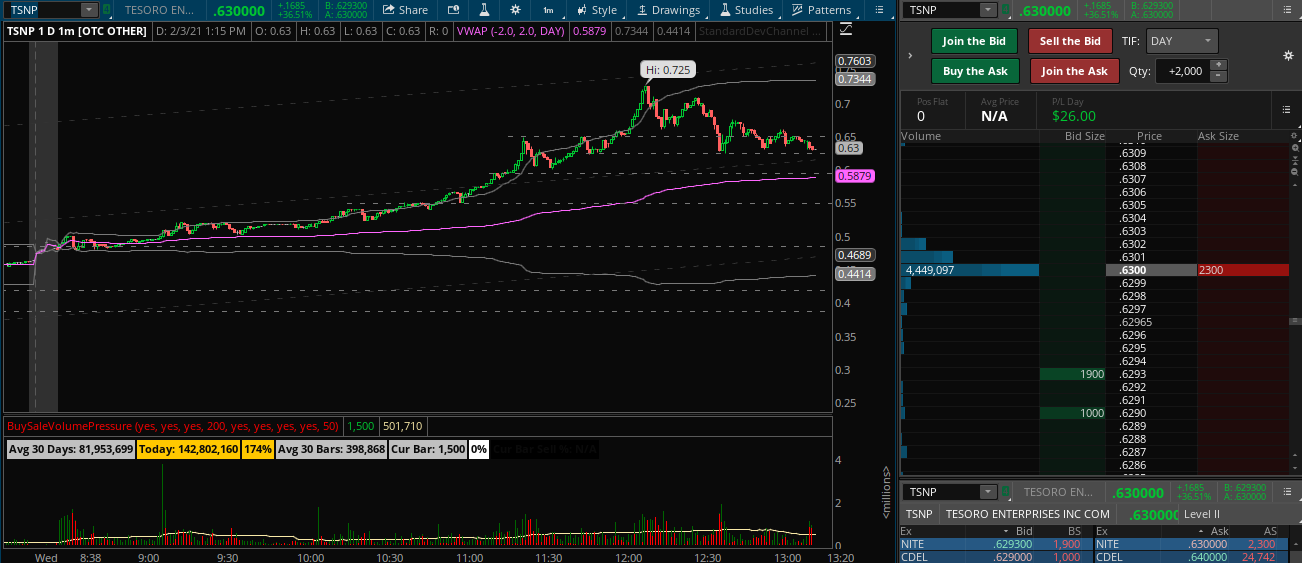Click the 1900 bid size cell
This screenshot has height=563, width=1302.
click(x=1073, y=374)
